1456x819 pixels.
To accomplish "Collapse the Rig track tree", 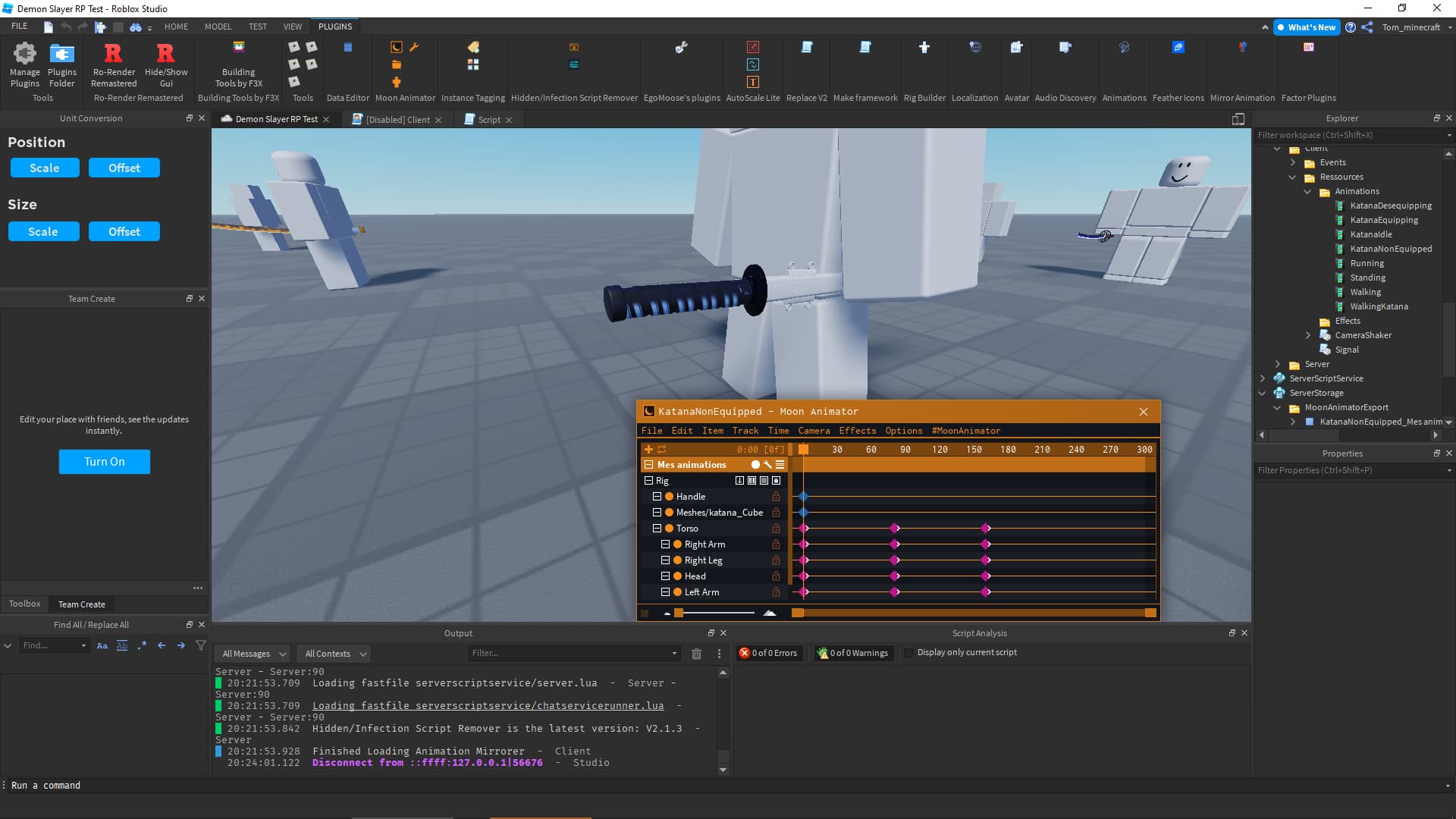I will coord(650,480).
